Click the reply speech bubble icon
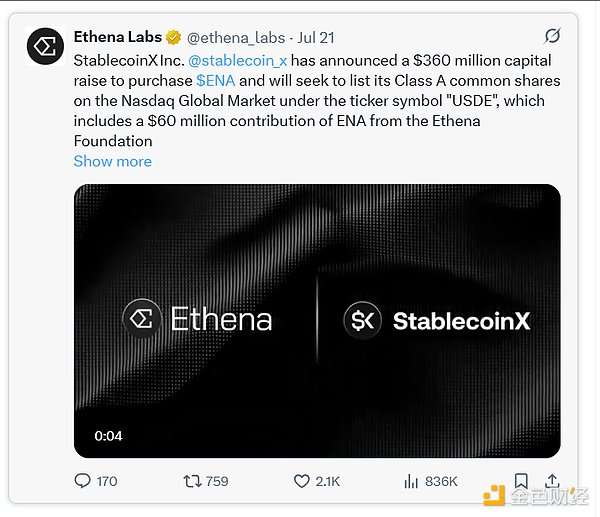Viewport: 600px width, 517px height. pyautogui.click(x=83, y=481)
